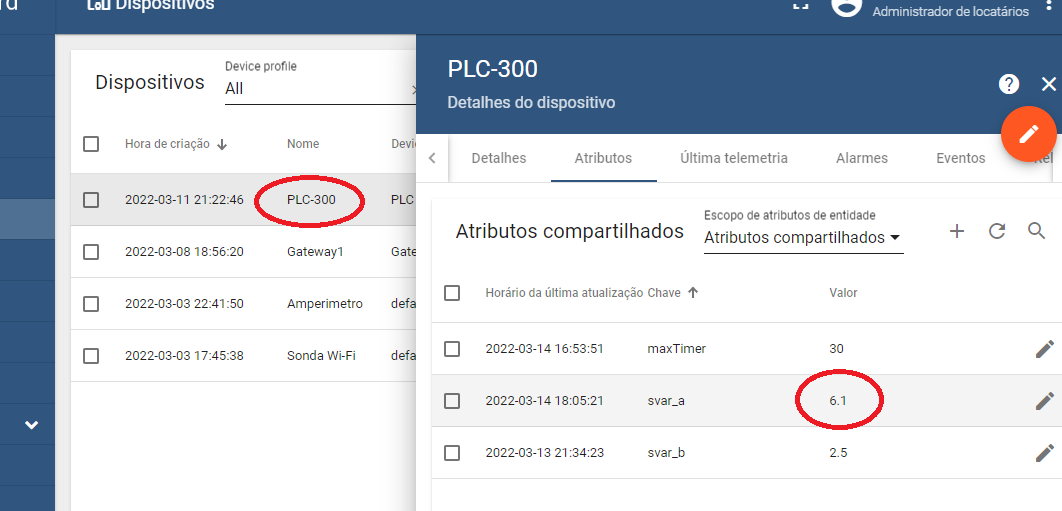Close the PLC-300 details panel
Screen dimensions: 1062x511
tap(1048, 84)
